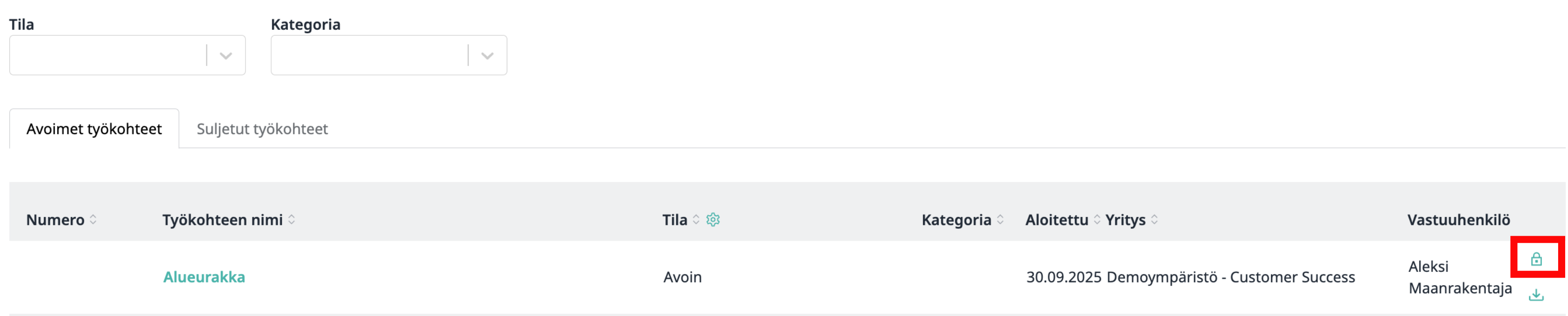Download the Alueurakka work site
Image resolution: width=1568 pixels, height=316 pixels.
click(x=1536, y=295)
